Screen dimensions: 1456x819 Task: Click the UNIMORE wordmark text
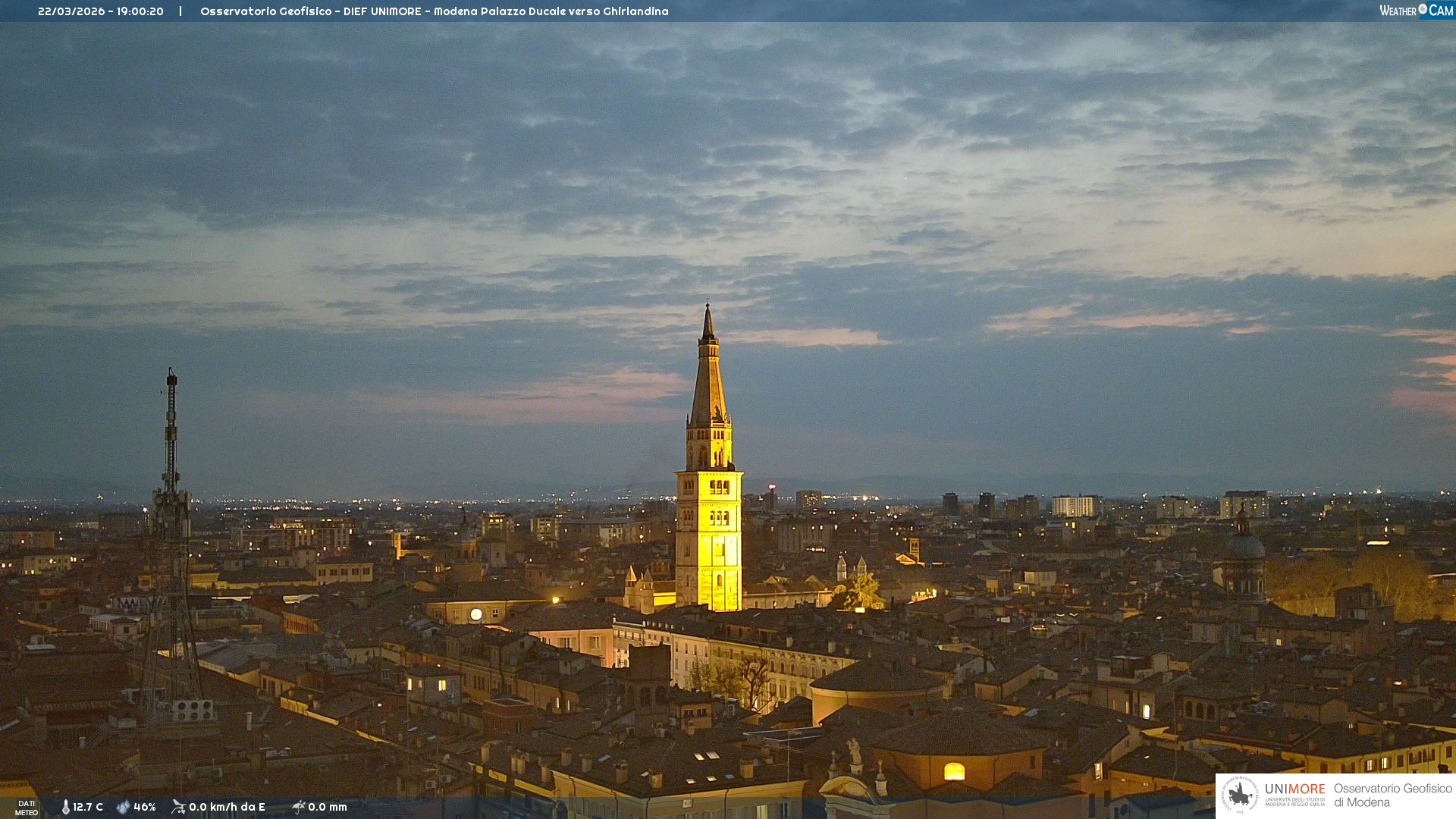point(1294,789)
